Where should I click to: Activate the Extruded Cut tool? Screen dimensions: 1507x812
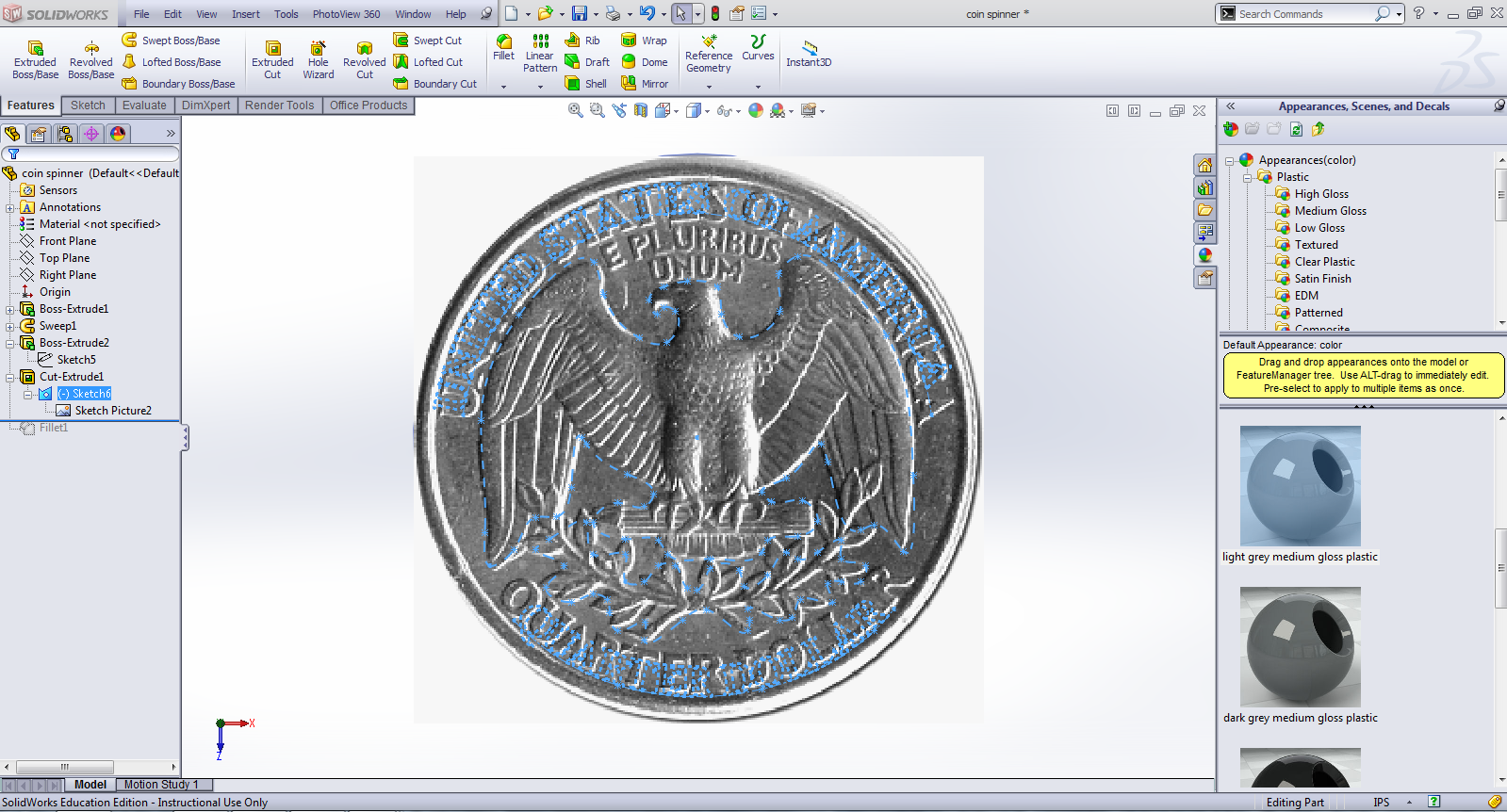click(x=272, y=60)
